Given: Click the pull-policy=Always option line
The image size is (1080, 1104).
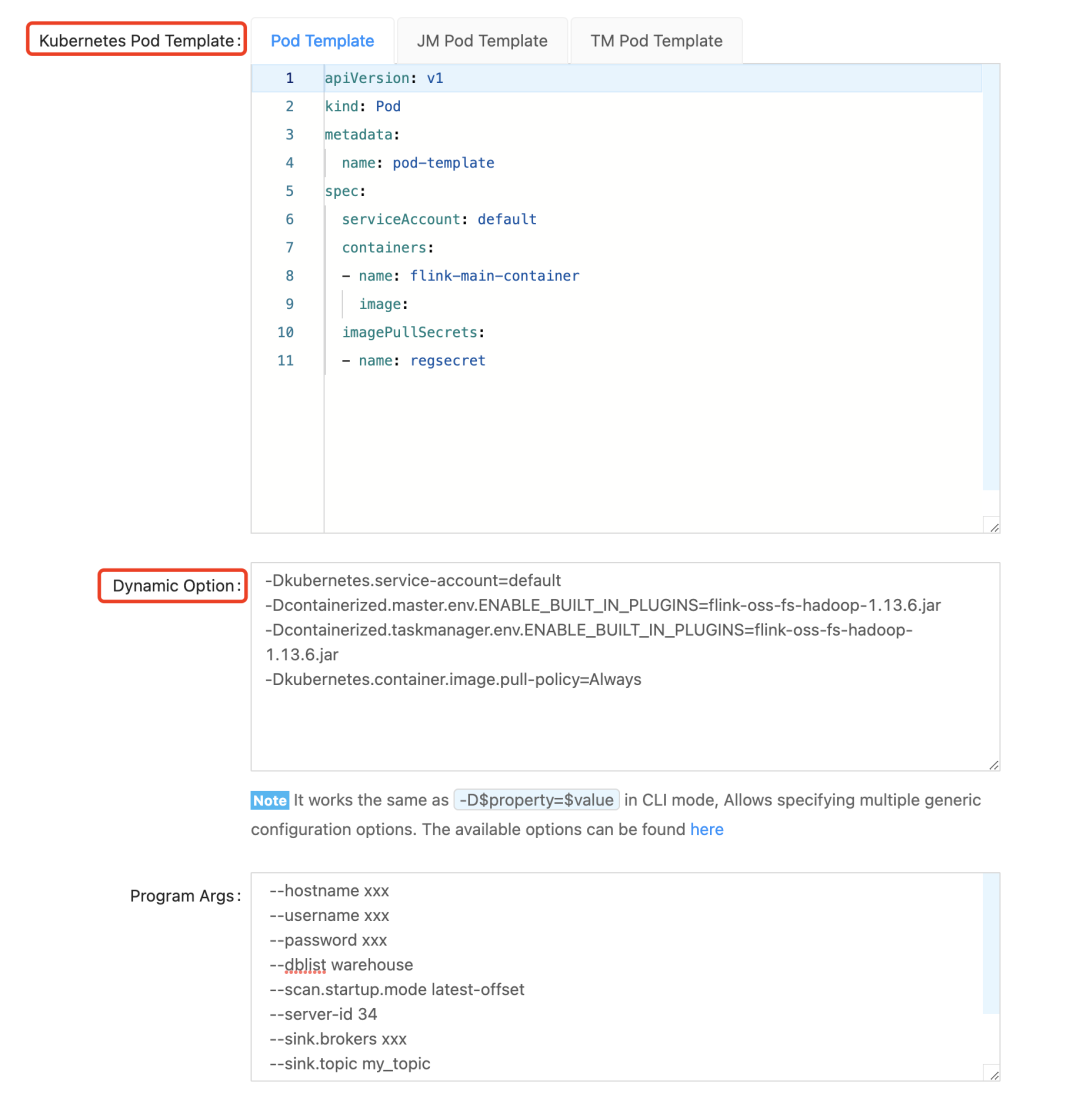Looking at the screenshot, I should 453,679.
